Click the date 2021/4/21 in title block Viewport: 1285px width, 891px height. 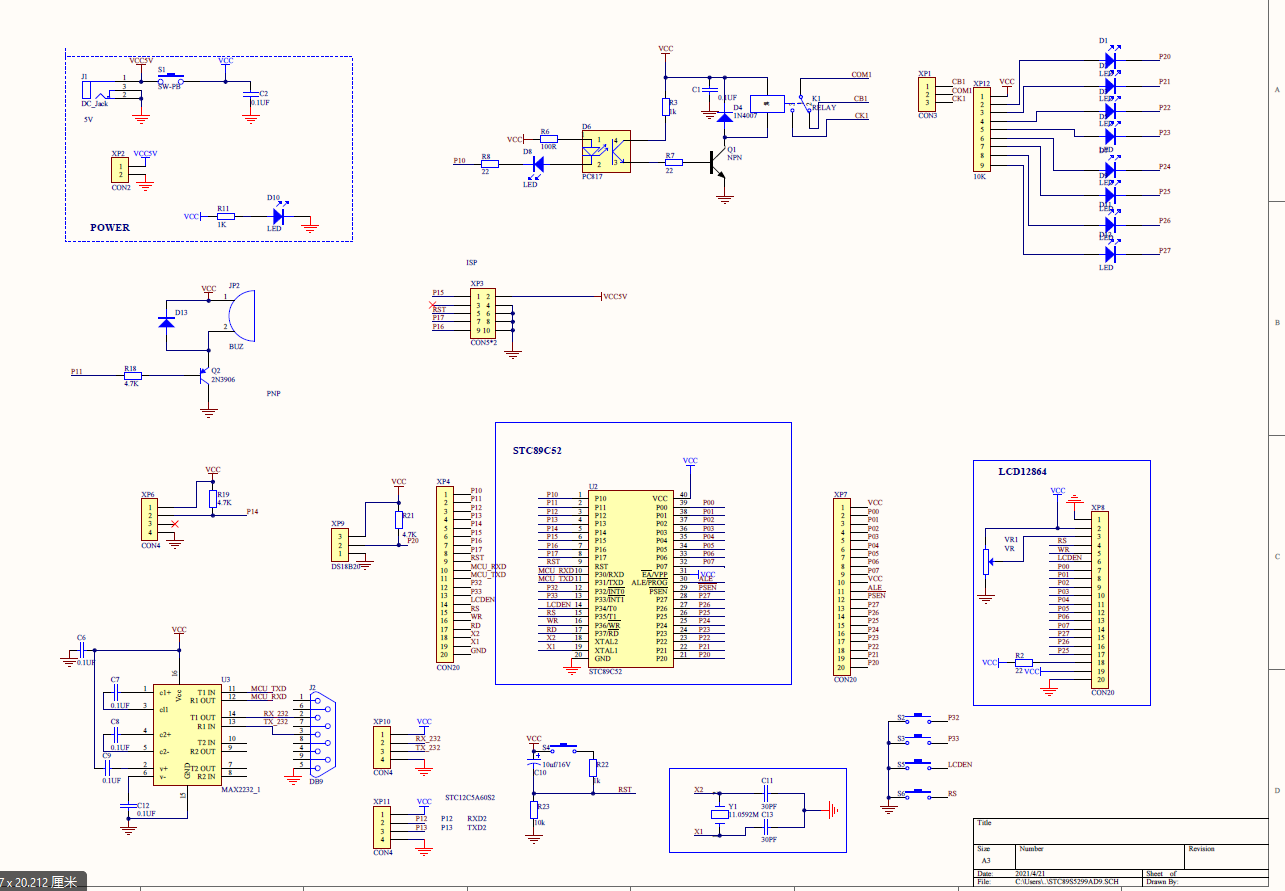pyautogui.click(x=1032, y=873)
